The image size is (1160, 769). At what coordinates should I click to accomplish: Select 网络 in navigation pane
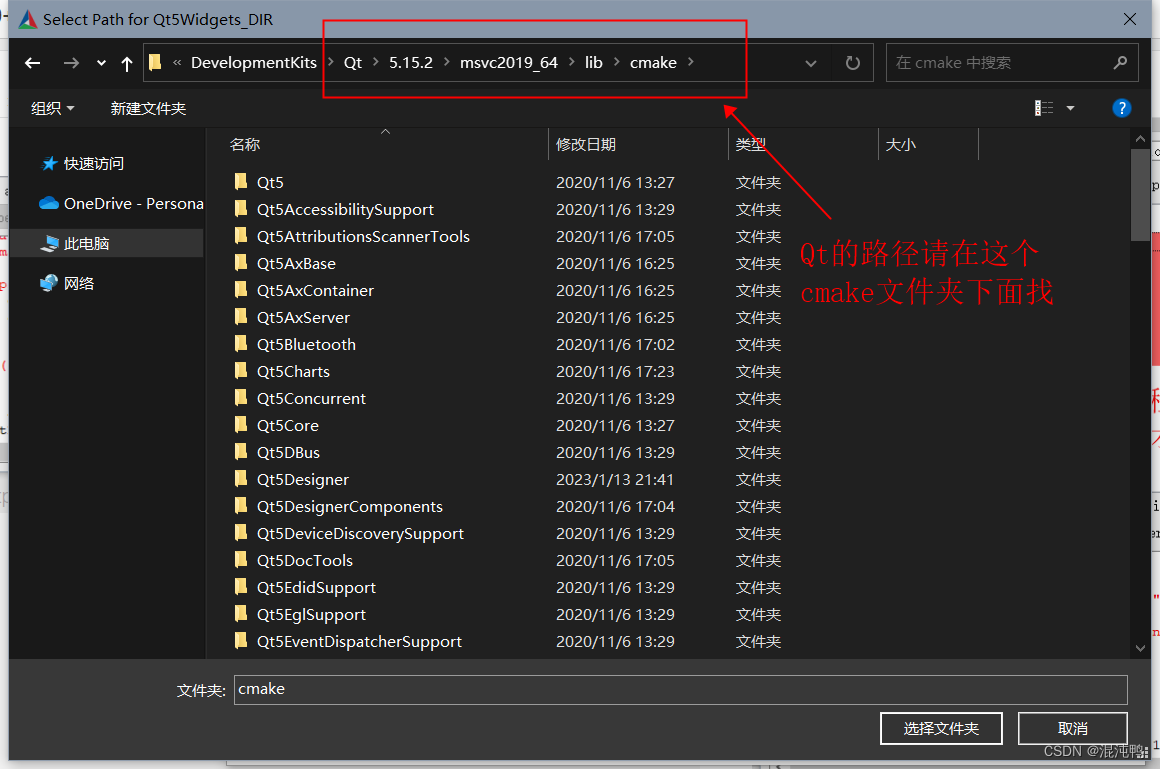[79, 283]
